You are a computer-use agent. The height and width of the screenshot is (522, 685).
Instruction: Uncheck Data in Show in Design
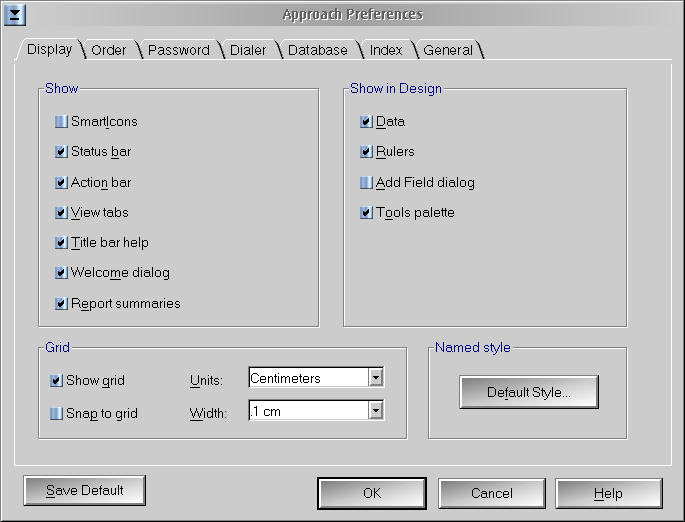(366, 121)
